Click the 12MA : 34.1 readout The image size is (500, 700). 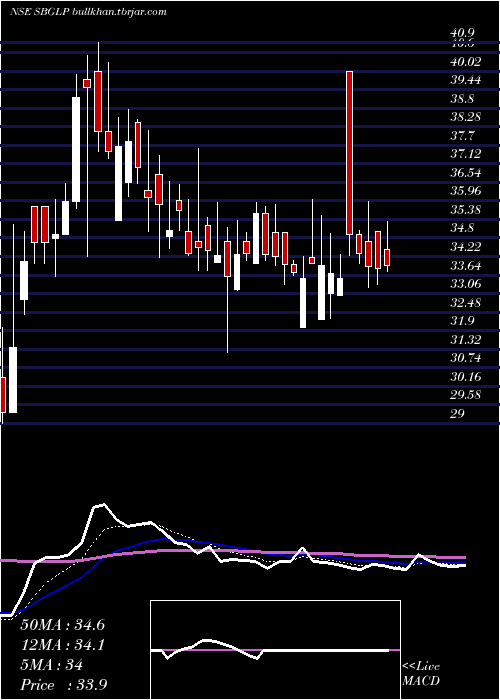pyautogui.click(x=62, y=645)
